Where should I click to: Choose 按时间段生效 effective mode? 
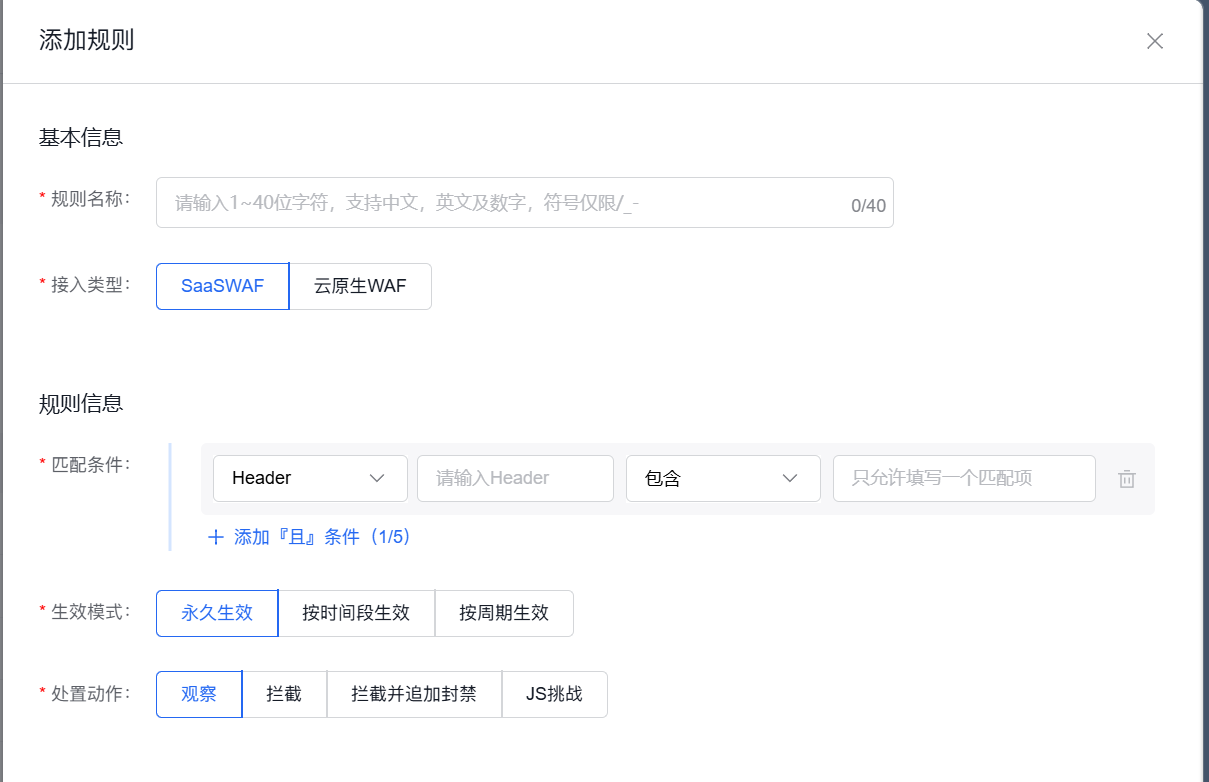pos(356,613)
